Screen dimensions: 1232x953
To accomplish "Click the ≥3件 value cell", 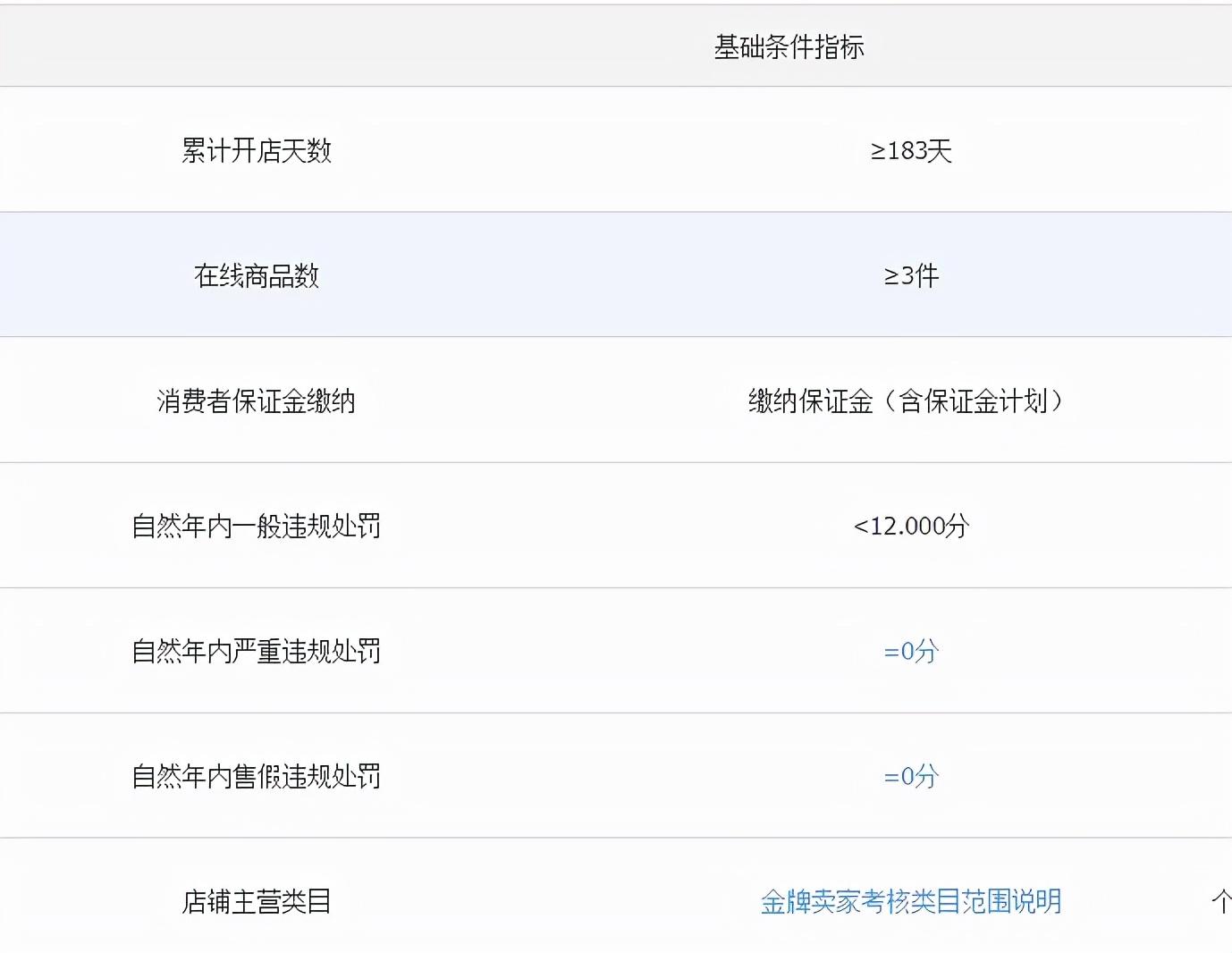I will 911,275.
